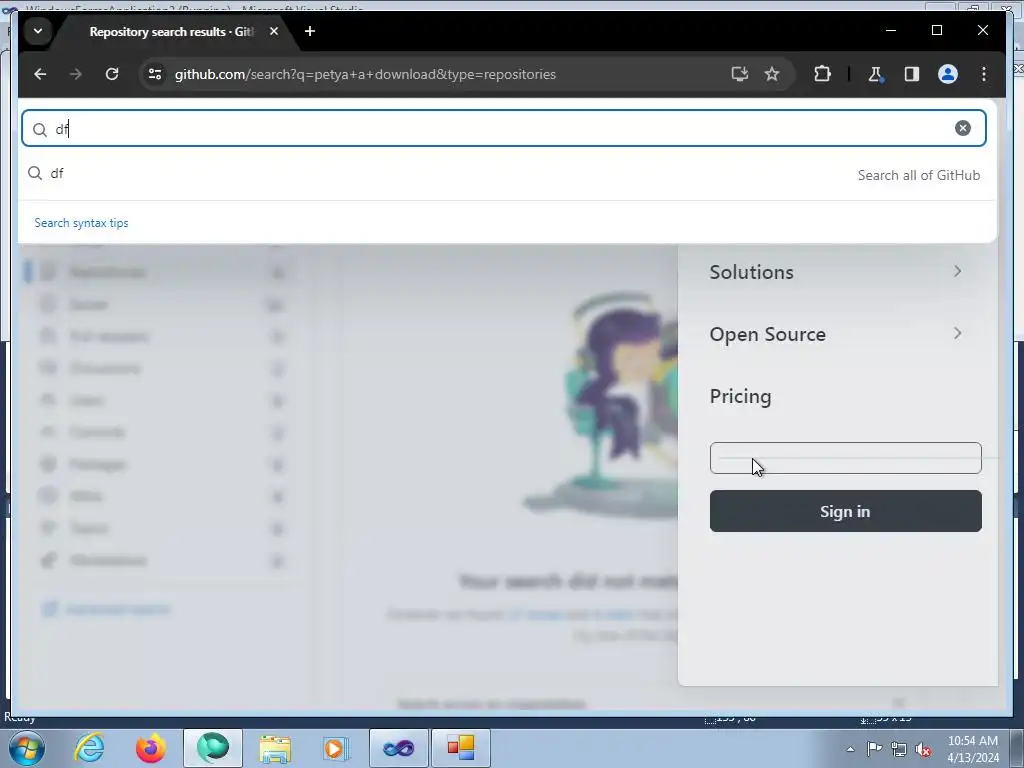Open the Chrome profile avatar
This screenshot has width=1024, height=768.
coord(948,74)
